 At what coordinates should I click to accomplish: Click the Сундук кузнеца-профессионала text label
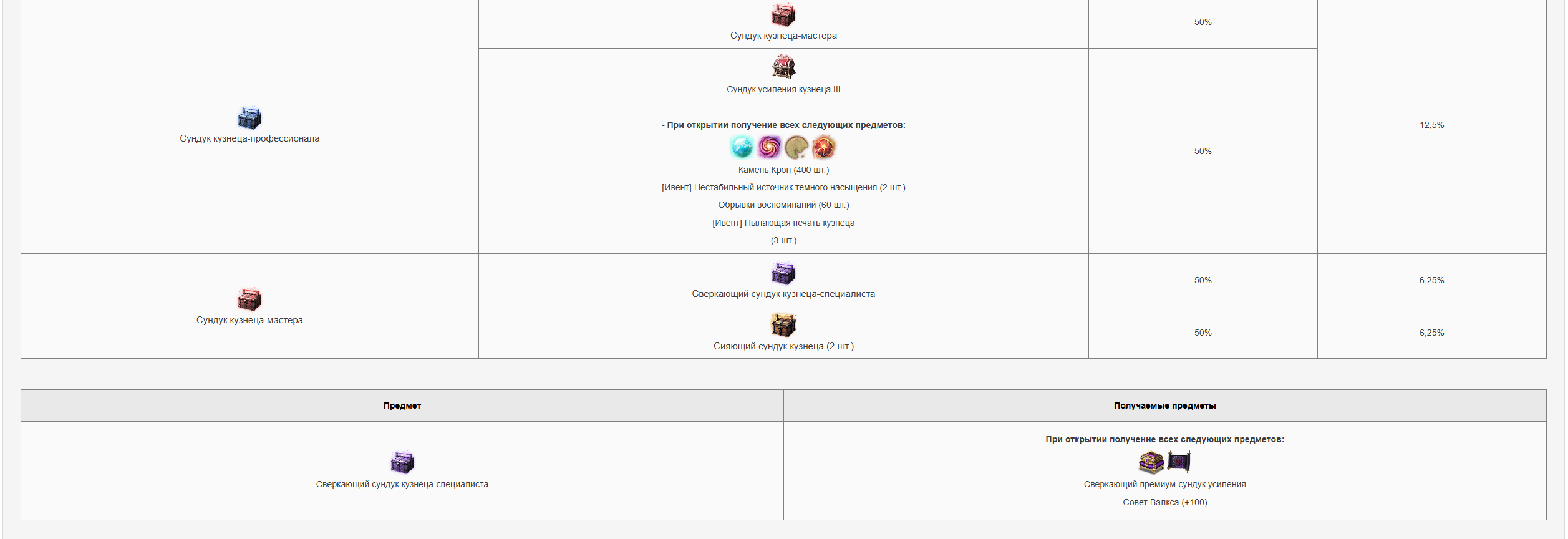[x=249, y=138]
